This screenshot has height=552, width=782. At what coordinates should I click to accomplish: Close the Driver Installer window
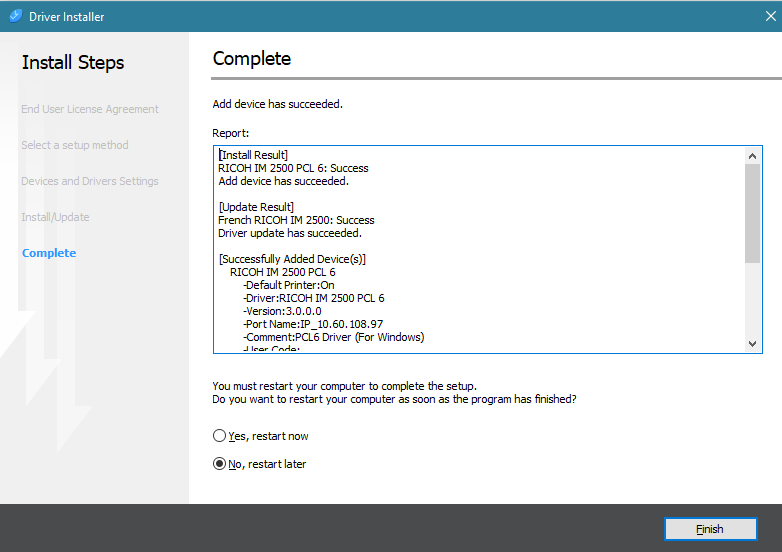(x=771, y=16)
